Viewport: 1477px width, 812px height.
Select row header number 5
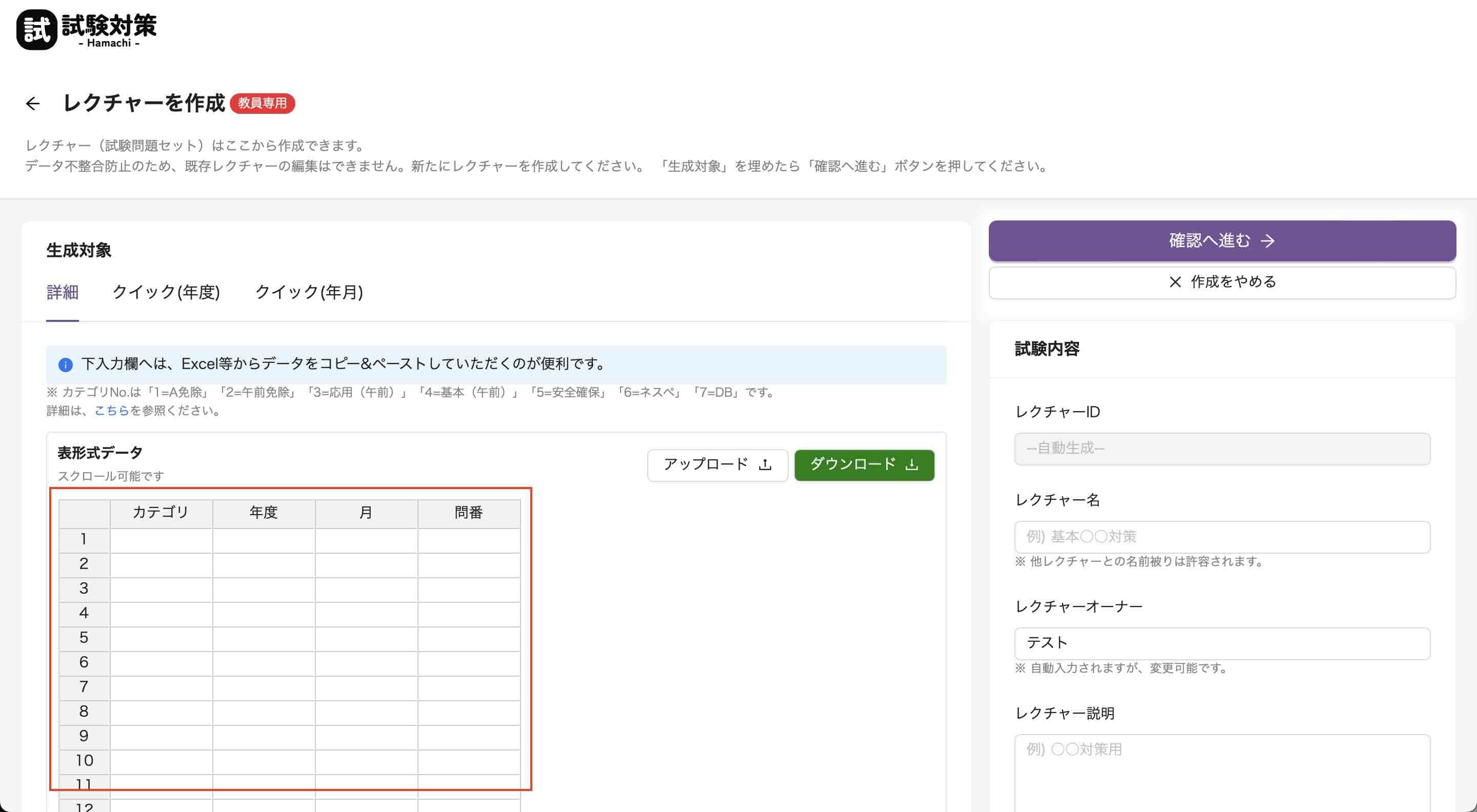tap(84, 638)
